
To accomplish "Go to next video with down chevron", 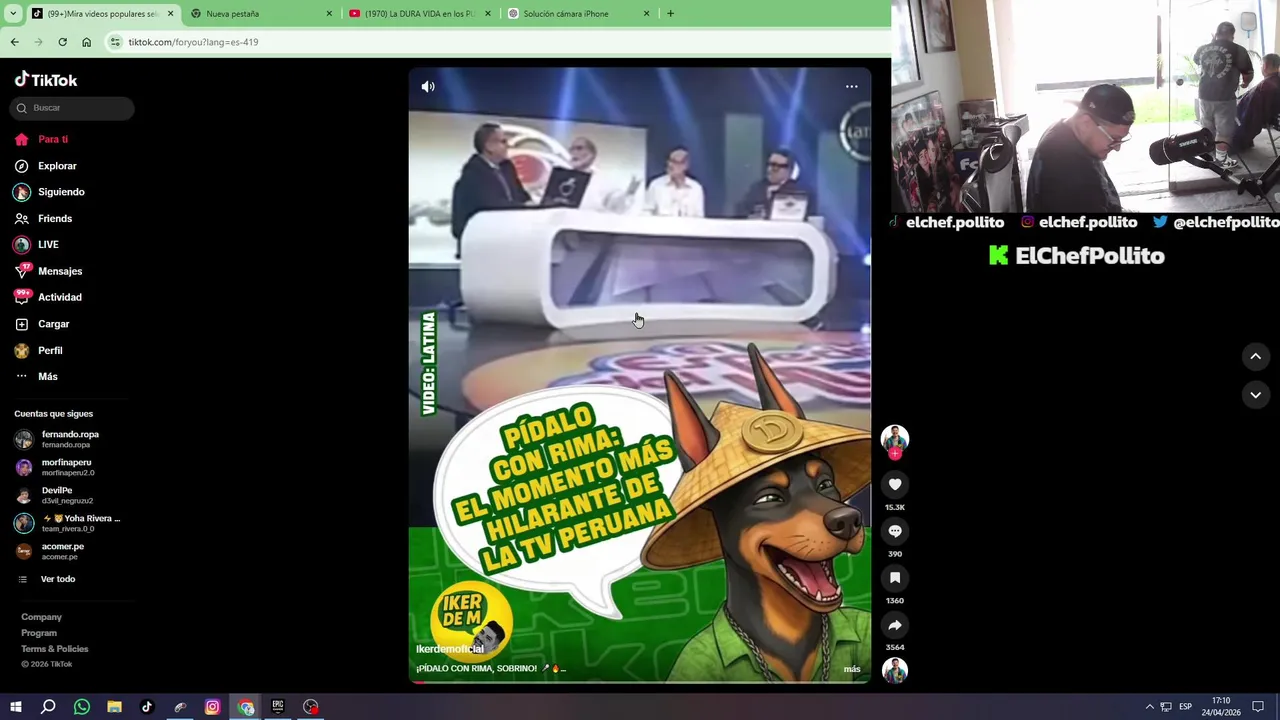I will (1255, 395).
